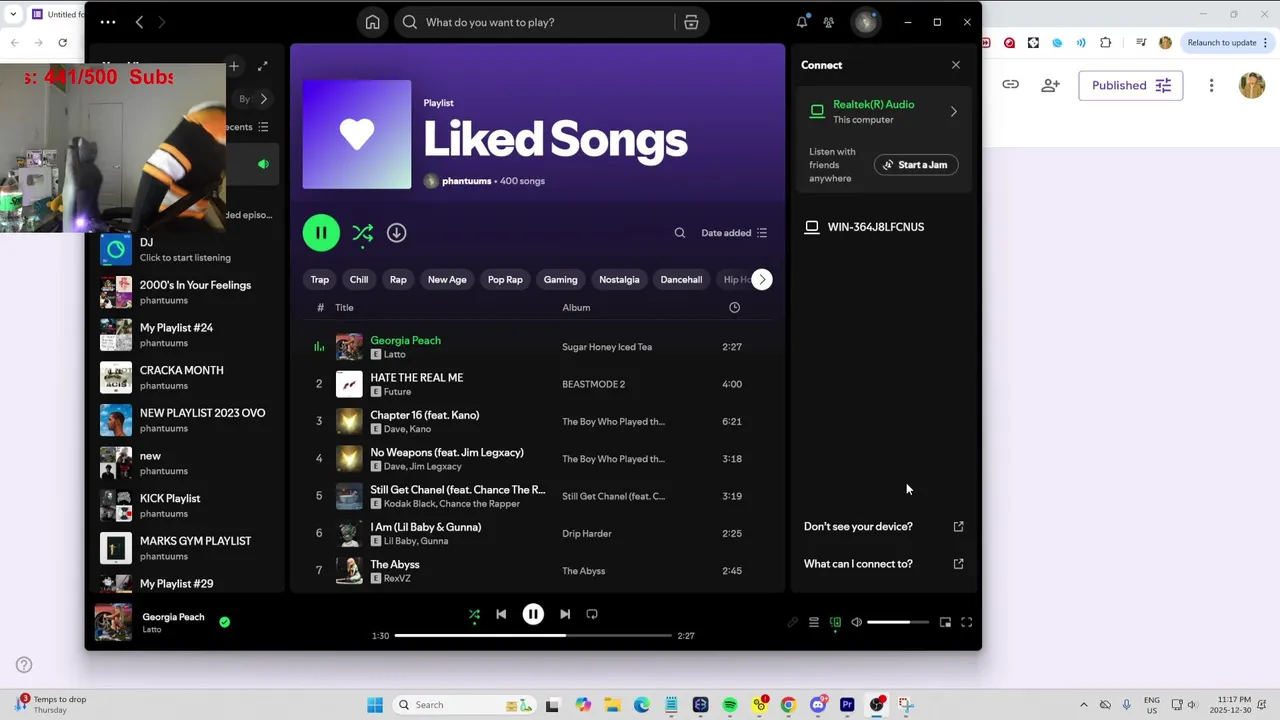1280x720 pixels.
Task: Show more library filters with the chevron
Action: [263, 99]
